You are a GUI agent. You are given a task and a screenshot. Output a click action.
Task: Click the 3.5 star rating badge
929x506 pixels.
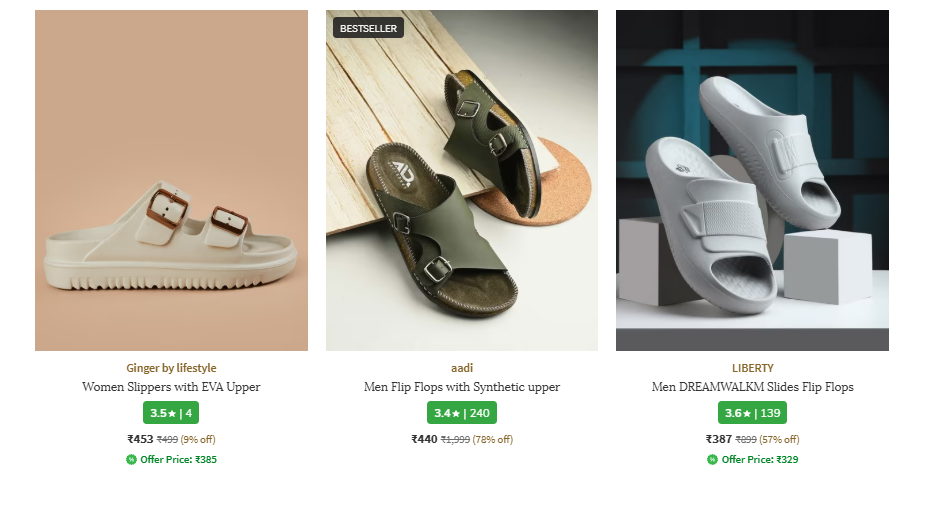[x=171, y=412]
